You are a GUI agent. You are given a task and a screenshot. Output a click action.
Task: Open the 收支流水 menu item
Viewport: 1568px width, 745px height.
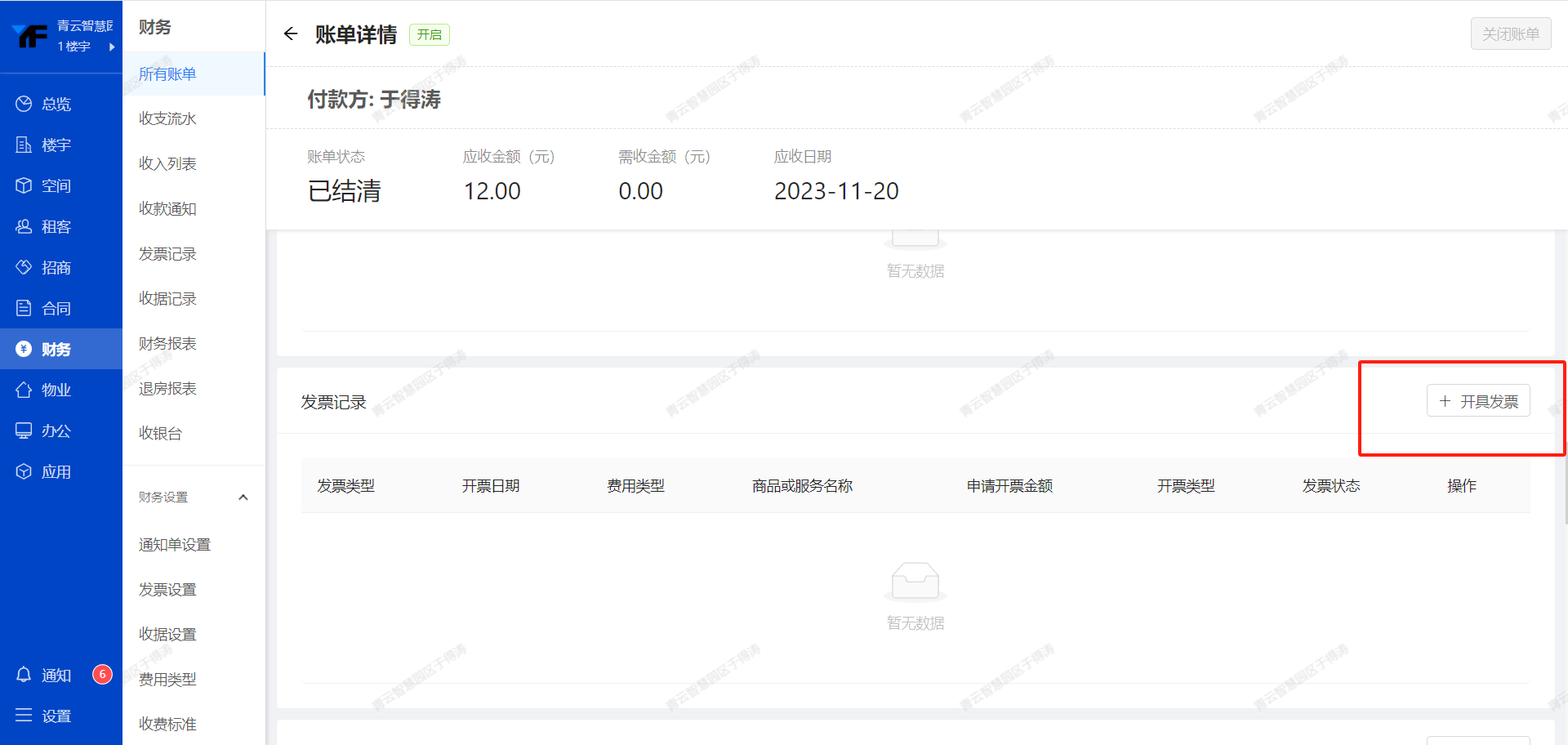click(167, 118)
